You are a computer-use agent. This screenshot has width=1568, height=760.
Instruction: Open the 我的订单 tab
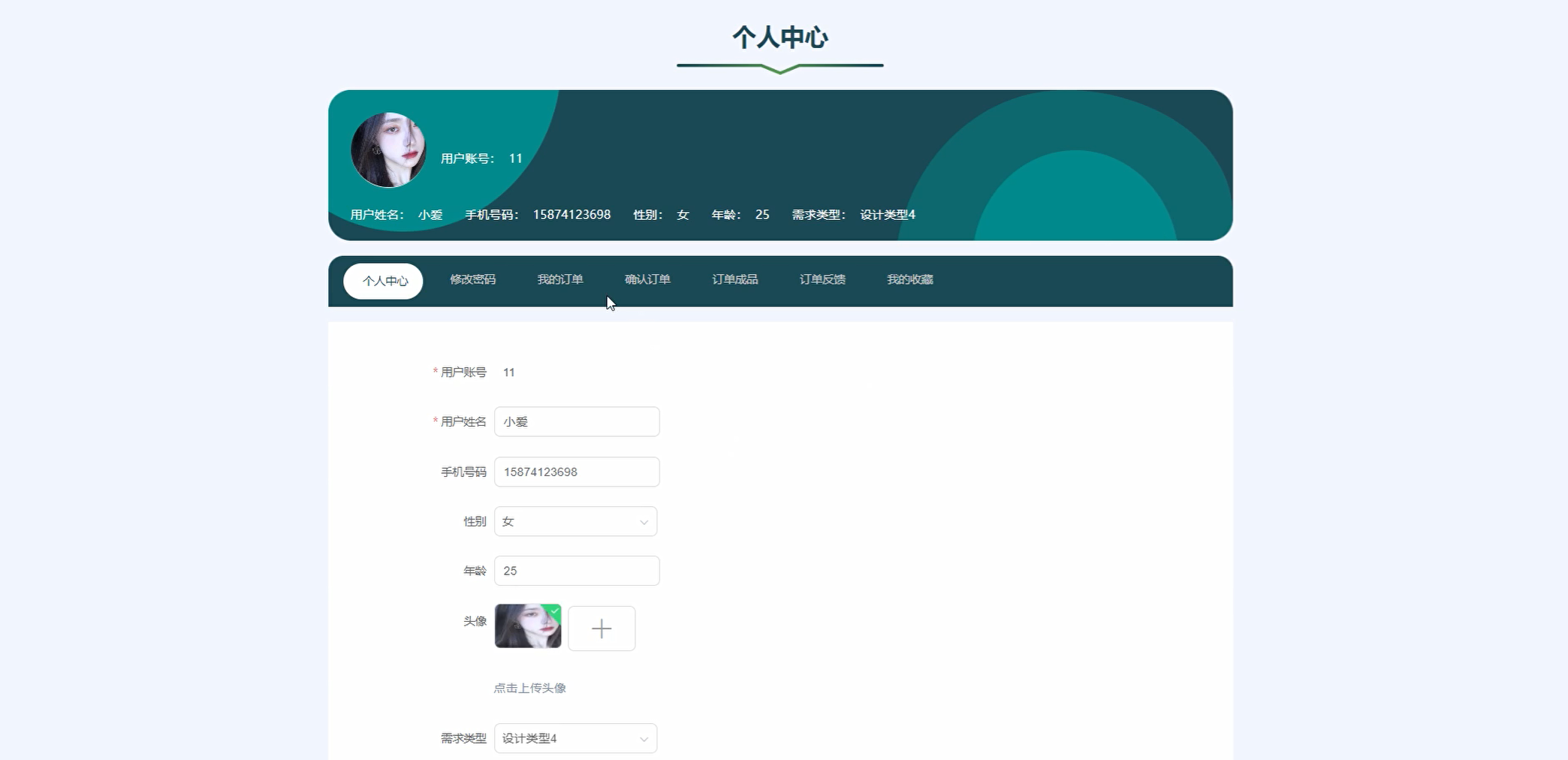tap(560, 279)
